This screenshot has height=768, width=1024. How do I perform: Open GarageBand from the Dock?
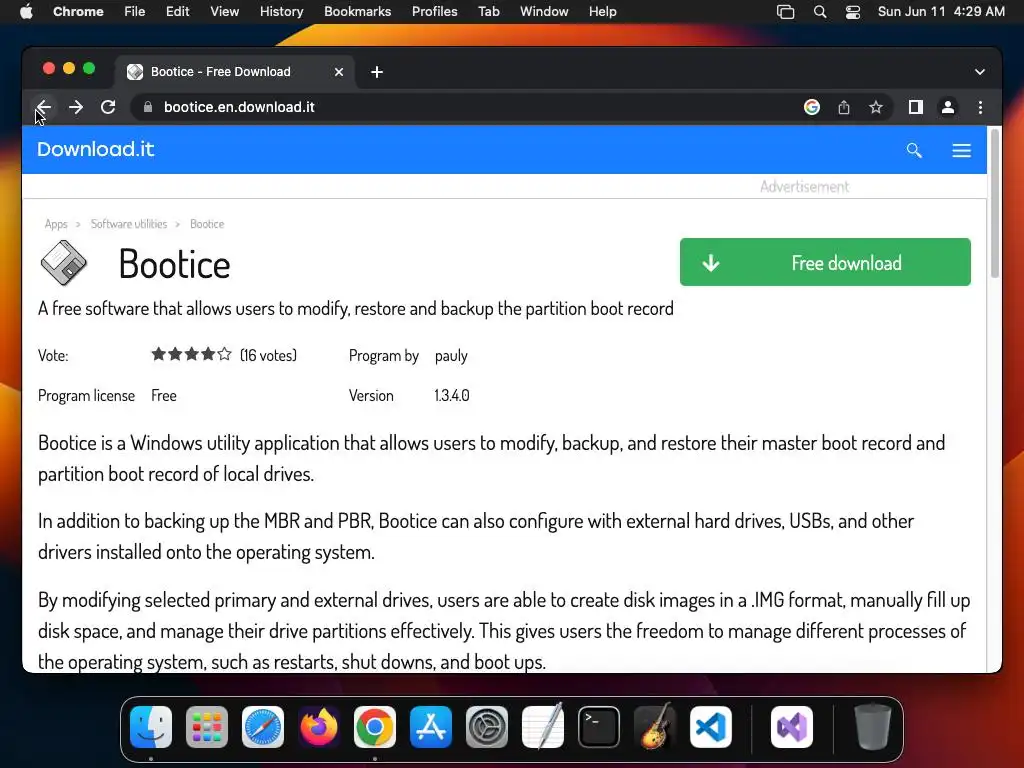tap(655, 727)
